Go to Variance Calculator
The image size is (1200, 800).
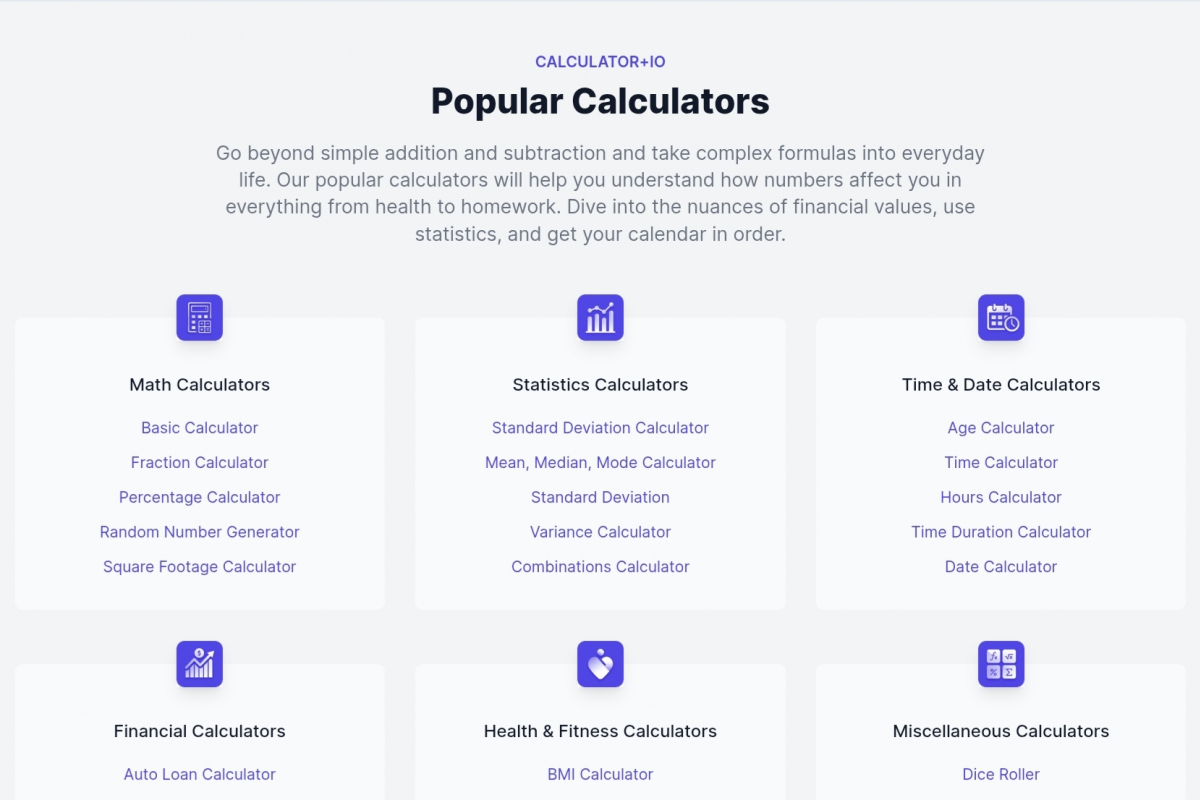tap(600, 532)
